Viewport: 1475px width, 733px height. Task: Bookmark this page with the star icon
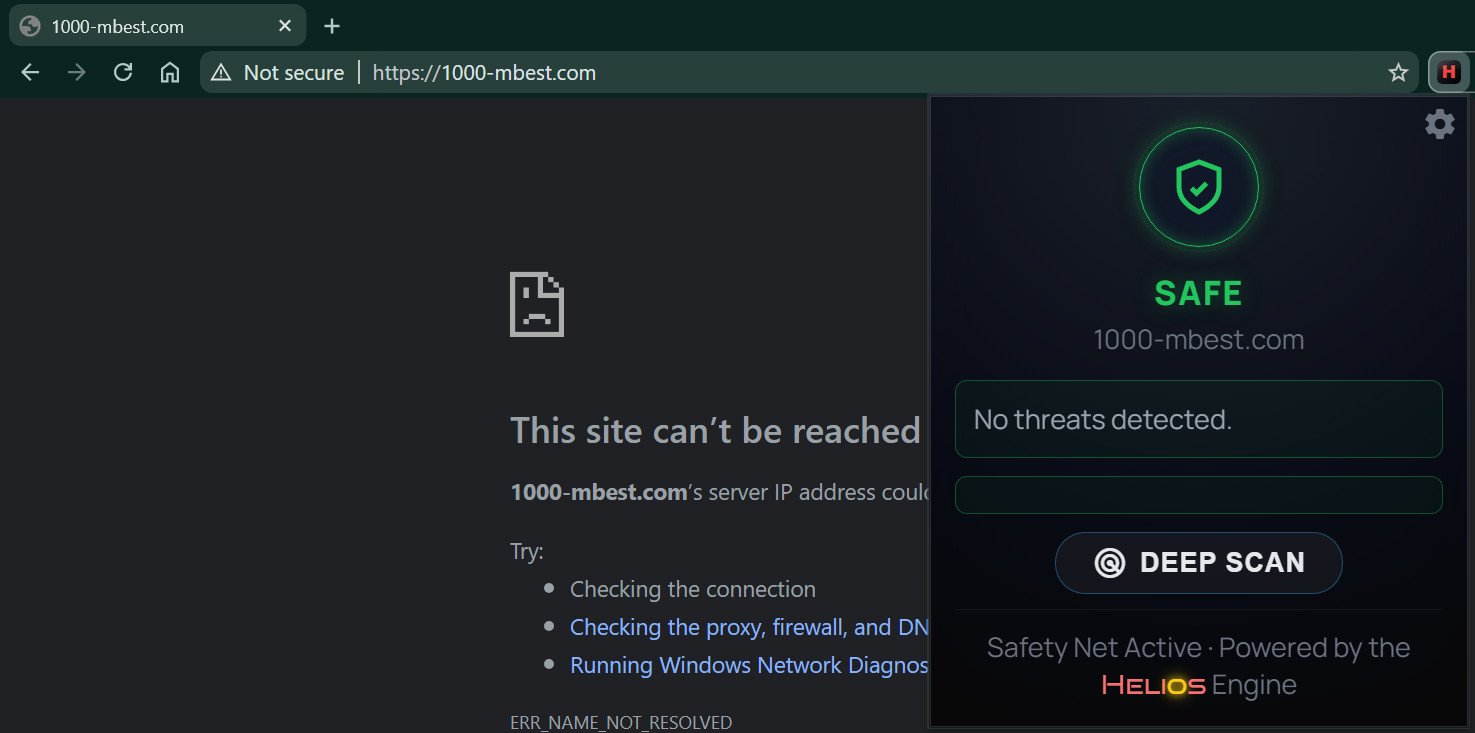1398,73
